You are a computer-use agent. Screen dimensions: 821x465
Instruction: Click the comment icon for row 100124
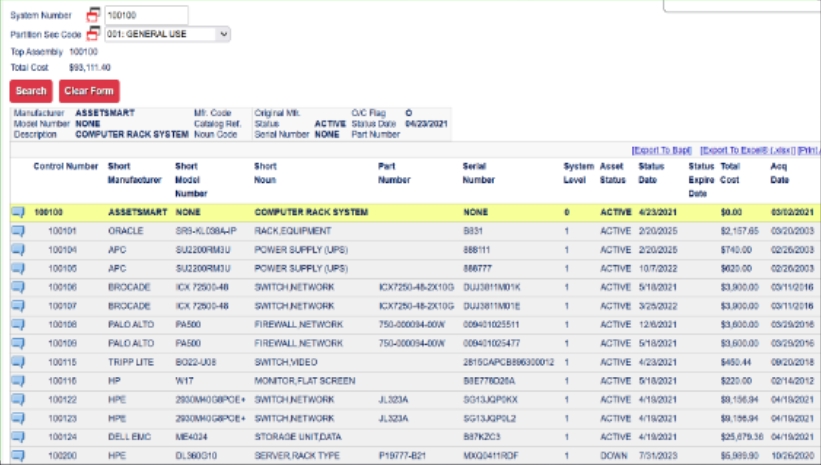pyautogui.click(x=18, y=437)
